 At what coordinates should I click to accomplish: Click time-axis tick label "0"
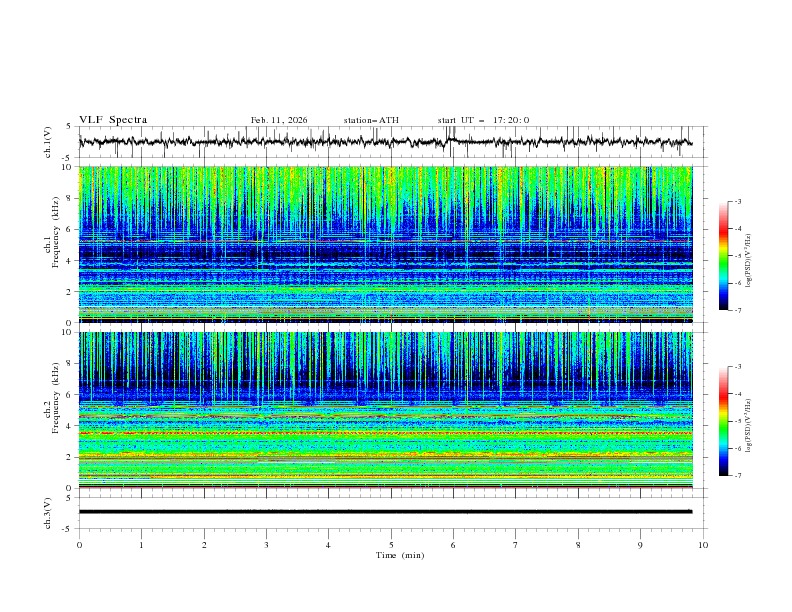(x=79, y=545)
